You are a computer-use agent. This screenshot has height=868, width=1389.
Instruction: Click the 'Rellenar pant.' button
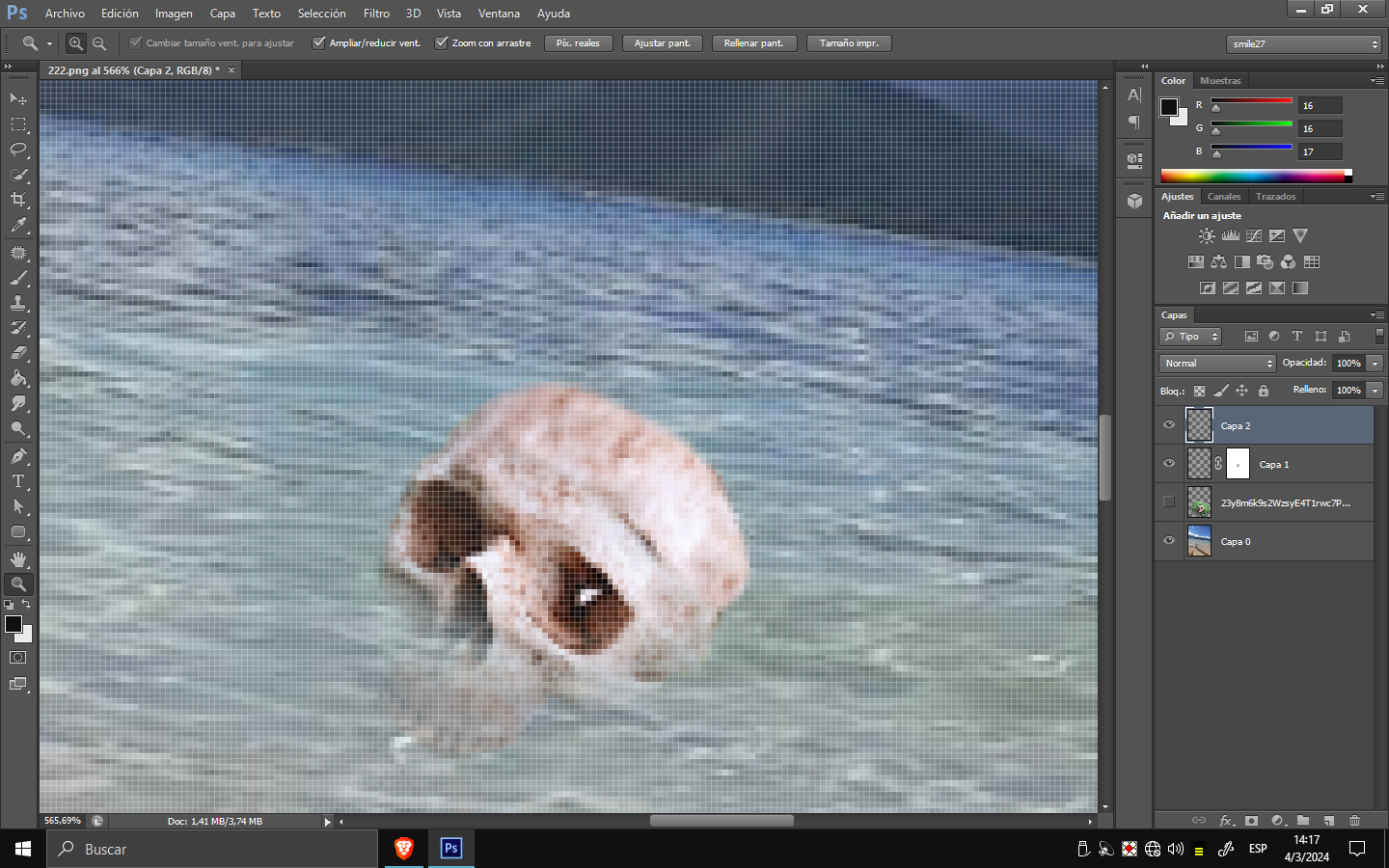click(753, 43)
